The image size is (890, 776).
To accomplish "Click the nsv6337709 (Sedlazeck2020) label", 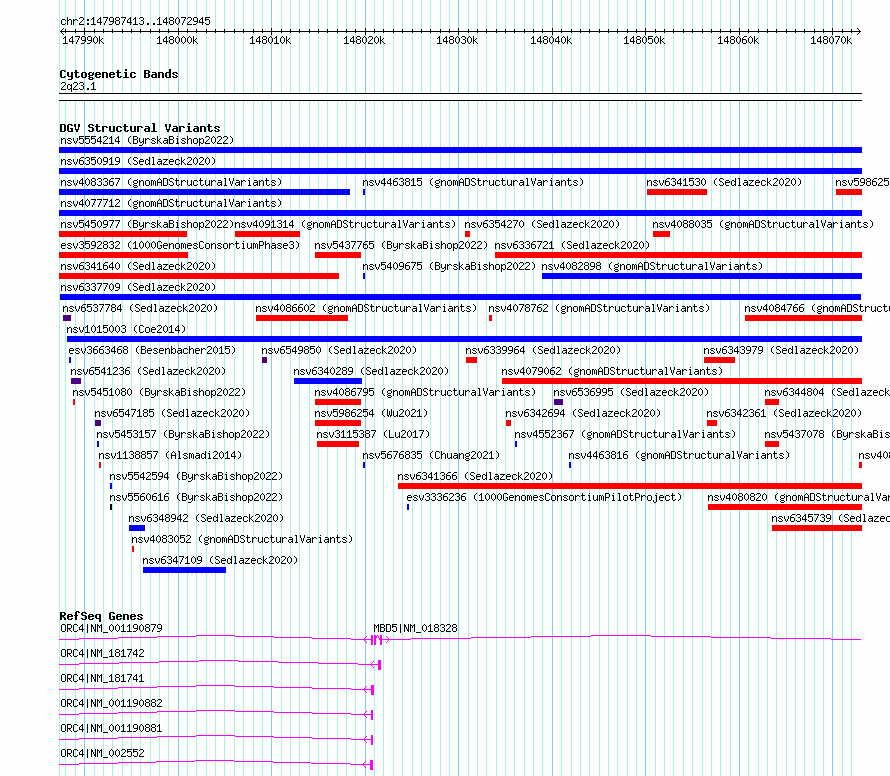I will point(138,287).
